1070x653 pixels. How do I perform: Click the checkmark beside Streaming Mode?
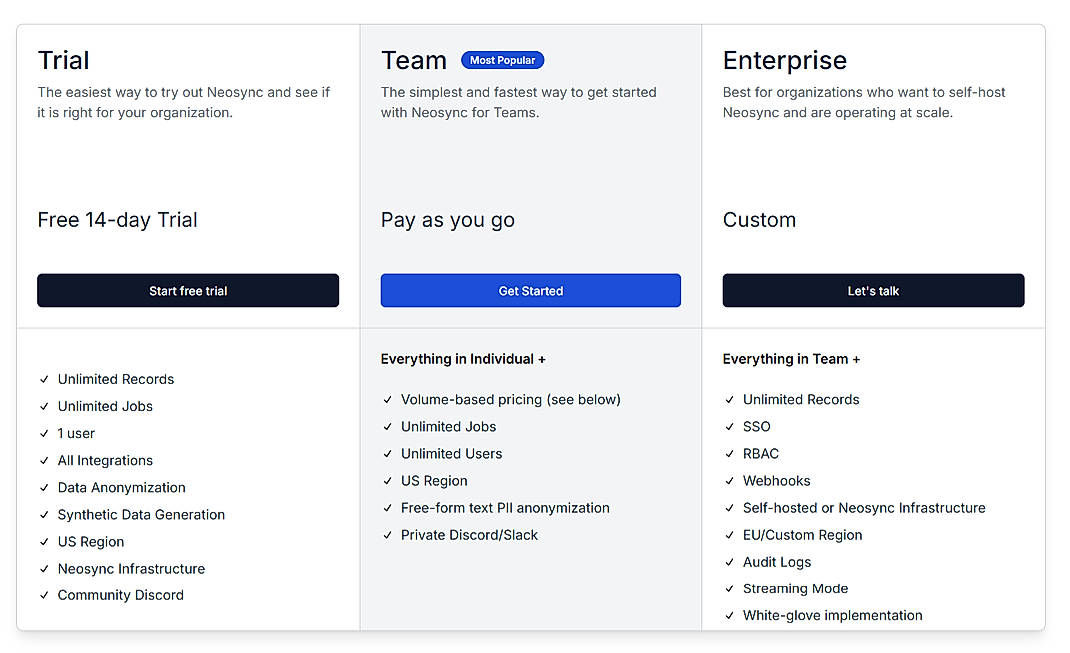point(729,588)
